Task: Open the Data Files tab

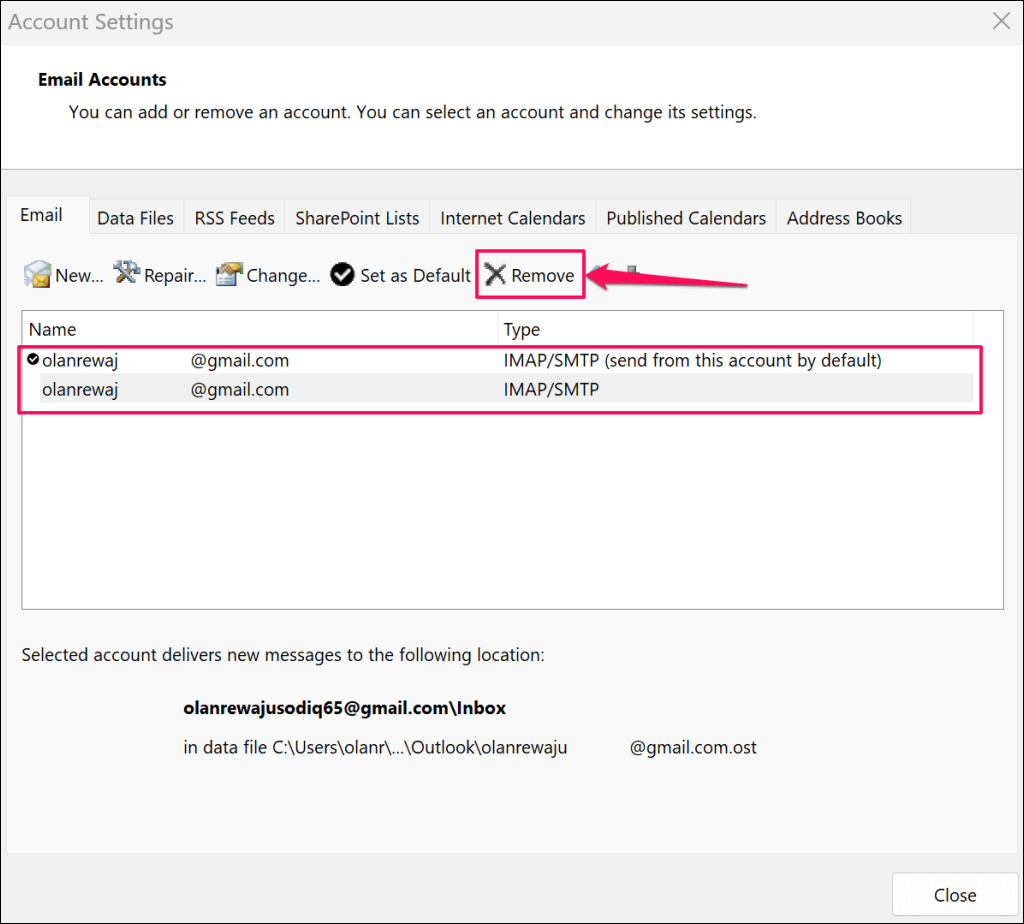Action: 135,218
